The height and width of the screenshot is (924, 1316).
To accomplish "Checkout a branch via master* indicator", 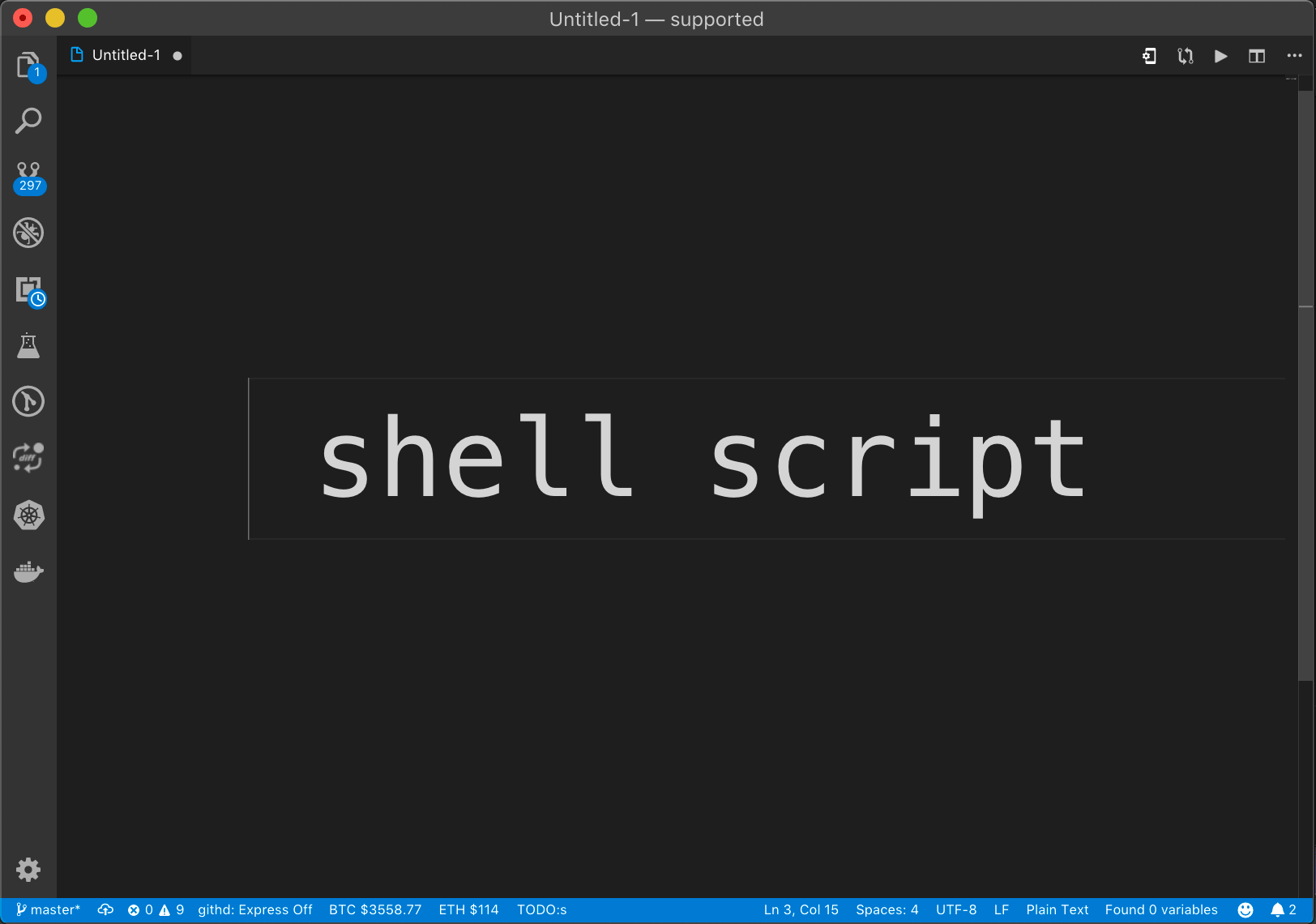I will tap(49, 909).
